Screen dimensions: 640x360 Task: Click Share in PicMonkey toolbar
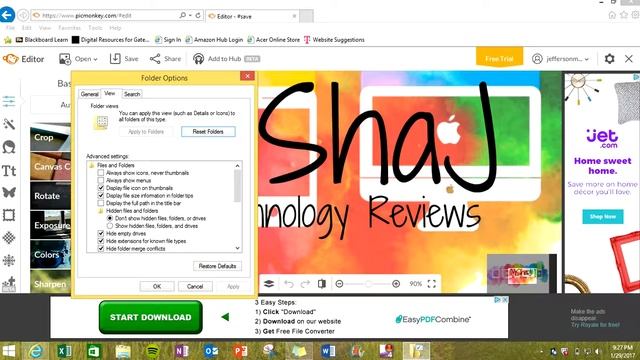tap(165, 59)
